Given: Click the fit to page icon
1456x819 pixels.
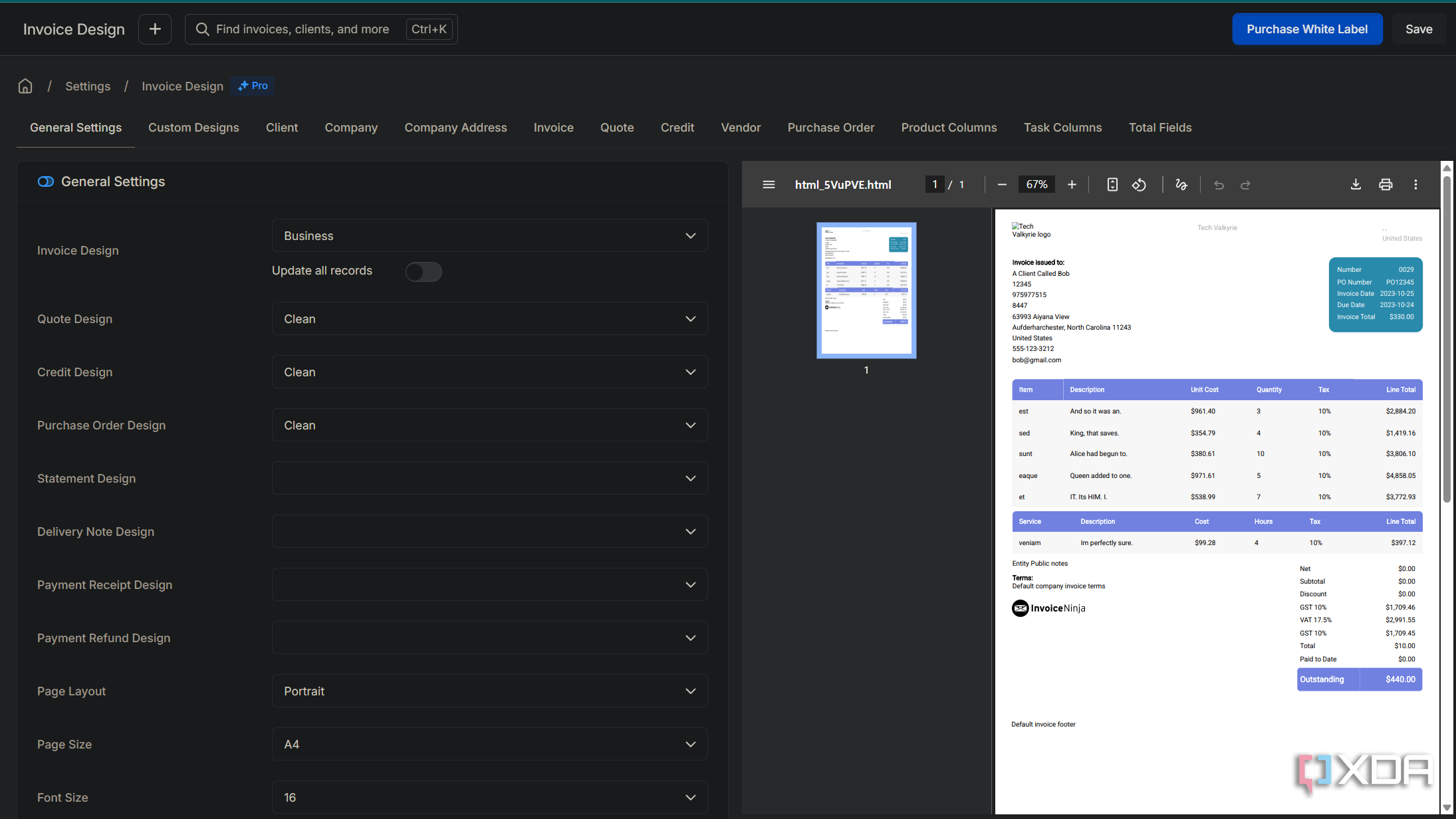Looking at the screenshot, I should 1112,185.
